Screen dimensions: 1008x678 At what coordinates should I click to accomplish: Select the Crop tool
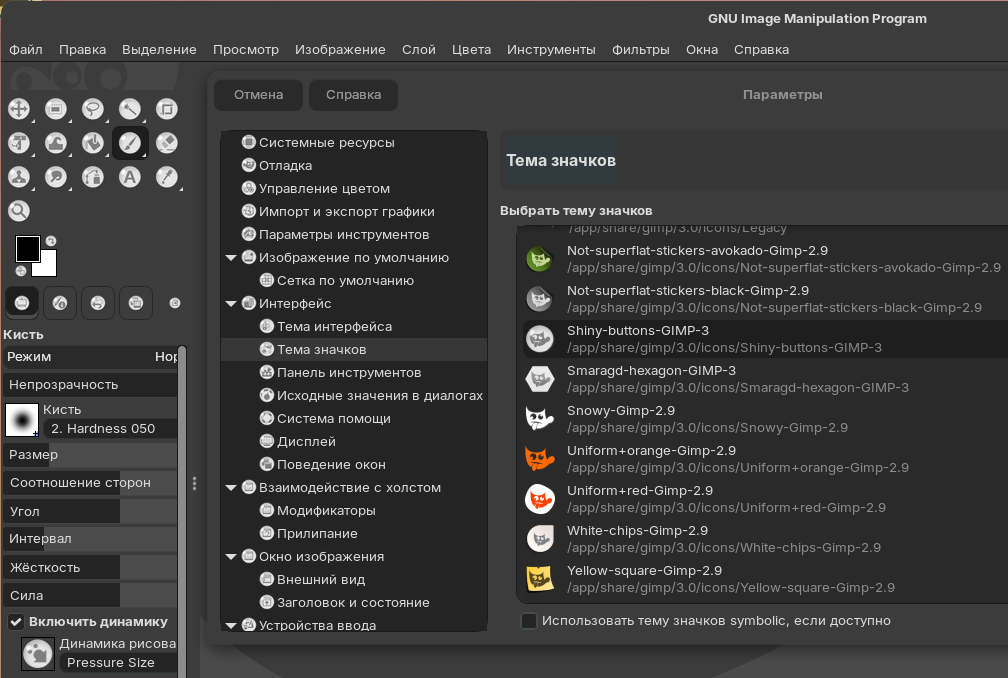click(x=166, y=109)
